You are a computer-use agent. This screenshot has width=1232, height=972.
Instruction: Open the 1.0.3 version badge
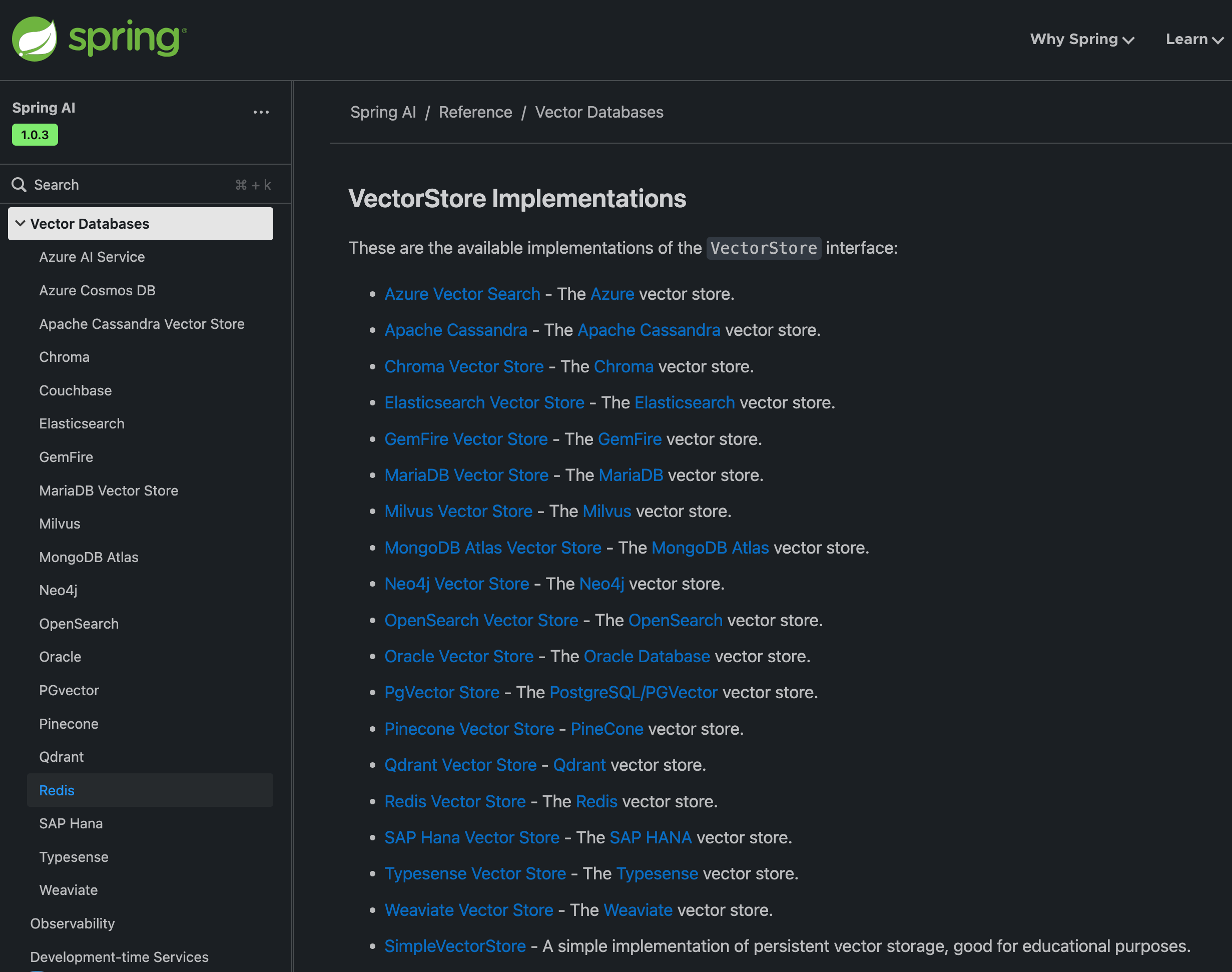[x=35, y=135]
